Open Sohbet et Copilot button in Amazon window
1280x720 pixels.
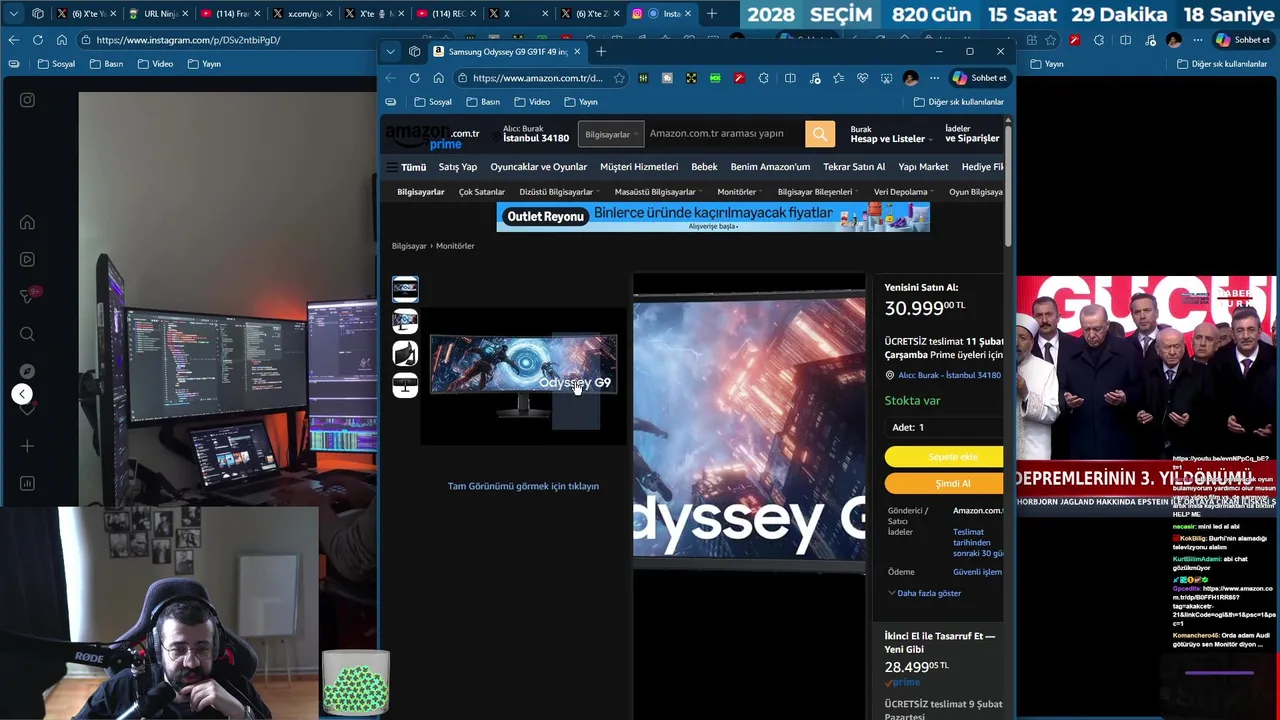click(980, 78)
